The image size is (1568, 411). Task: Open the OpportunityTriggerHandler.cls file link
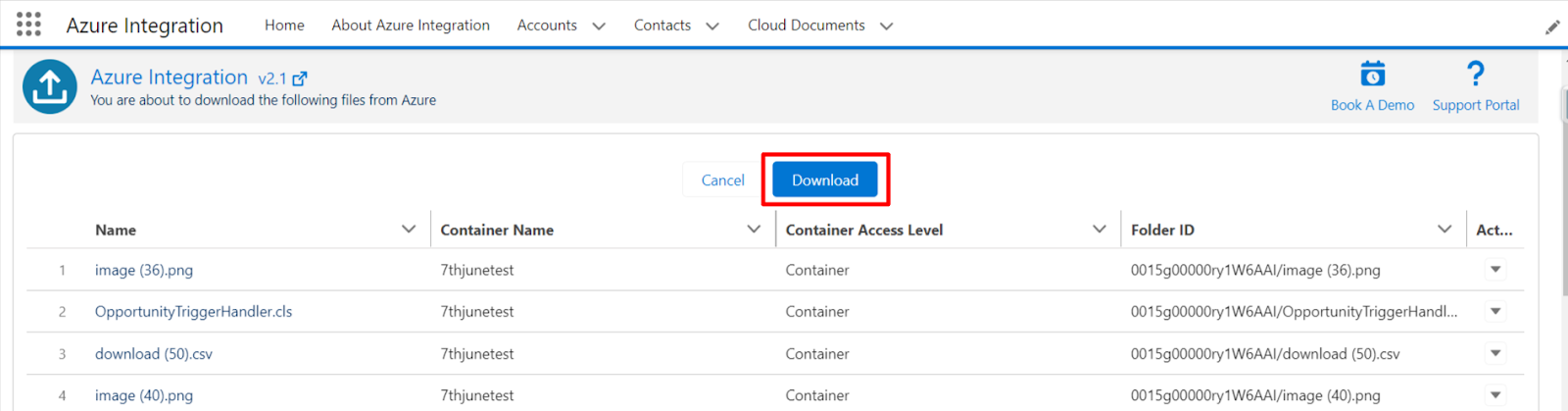pos(193,312)
